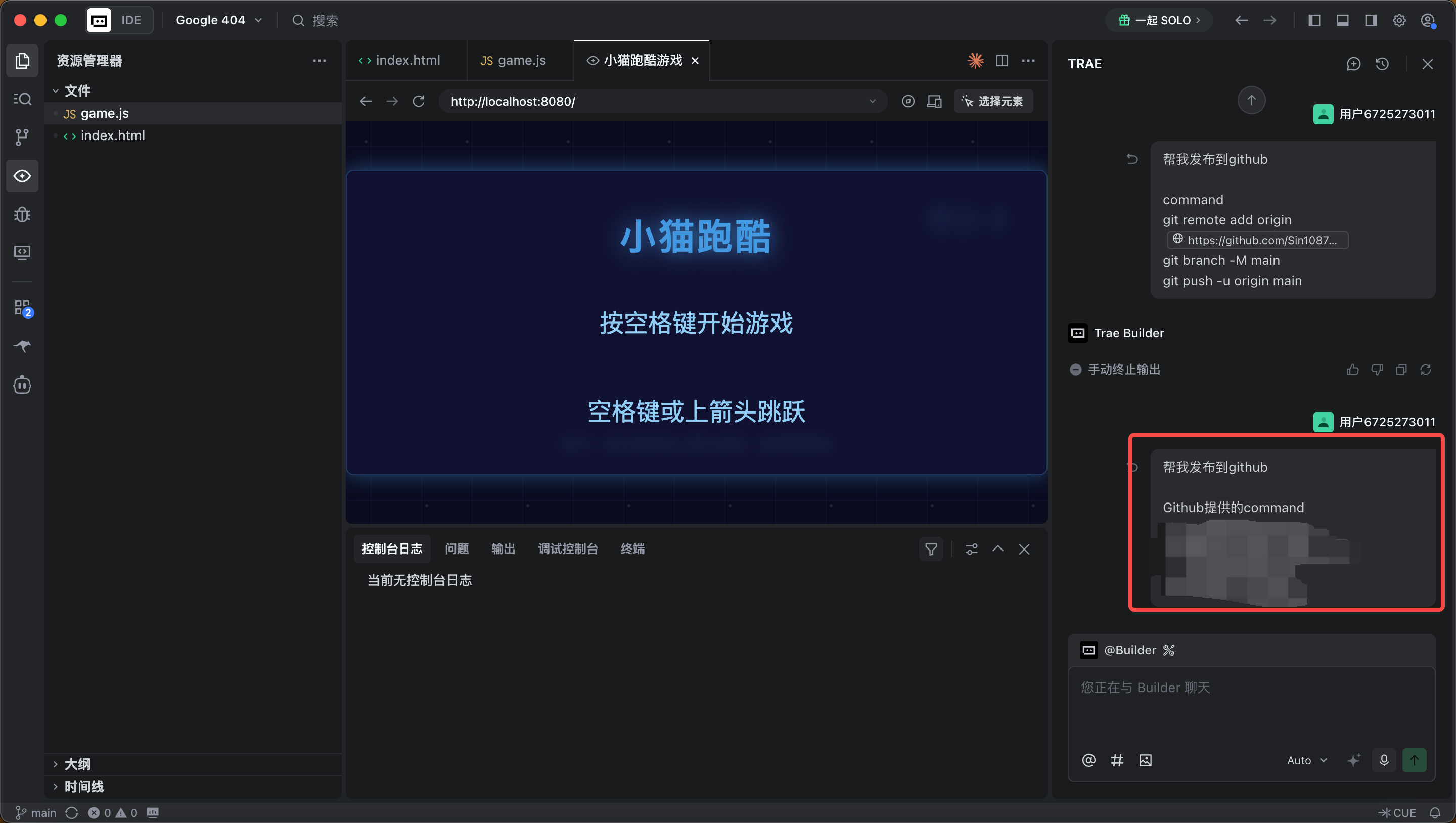The height and width of the screenshot is (823, 1456).
Task: Expand the 时间线 timeline section
Action: click(78, 786)
